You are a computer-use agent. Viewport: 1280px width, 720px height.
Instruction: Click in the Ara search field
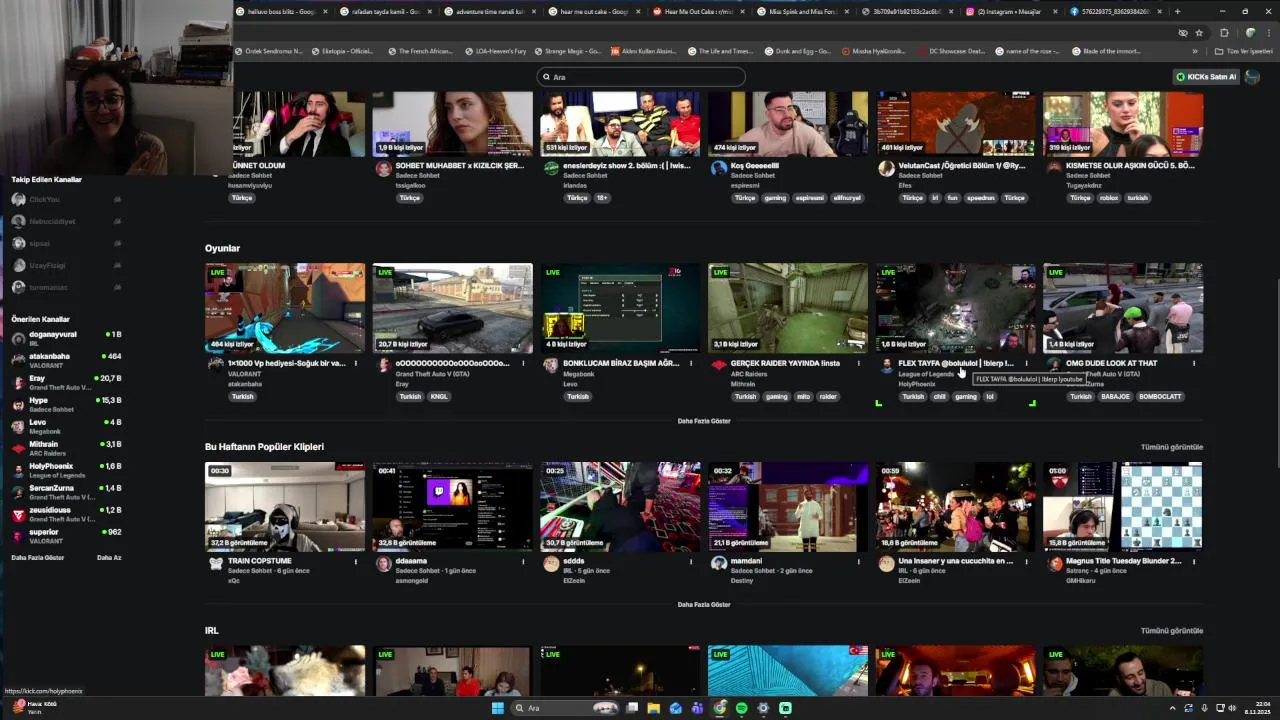pyautogui.click(x=641, y=77)
